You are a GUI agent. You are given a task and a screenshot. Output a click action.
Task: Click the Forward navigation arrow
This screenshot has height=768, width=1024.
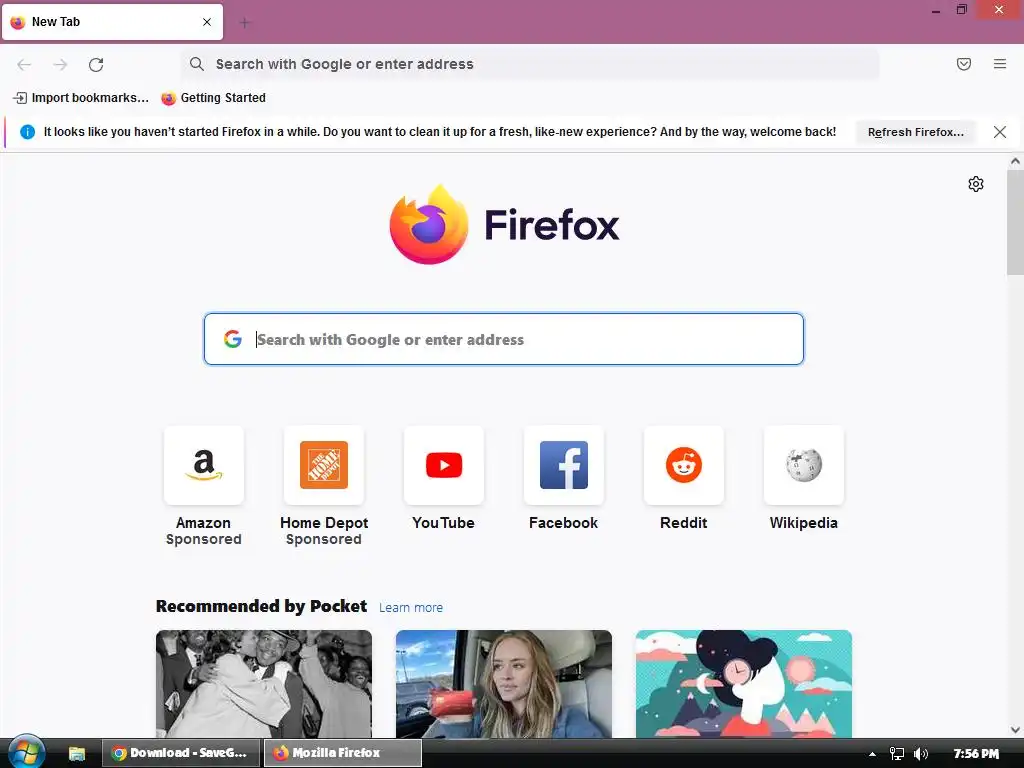60,64
